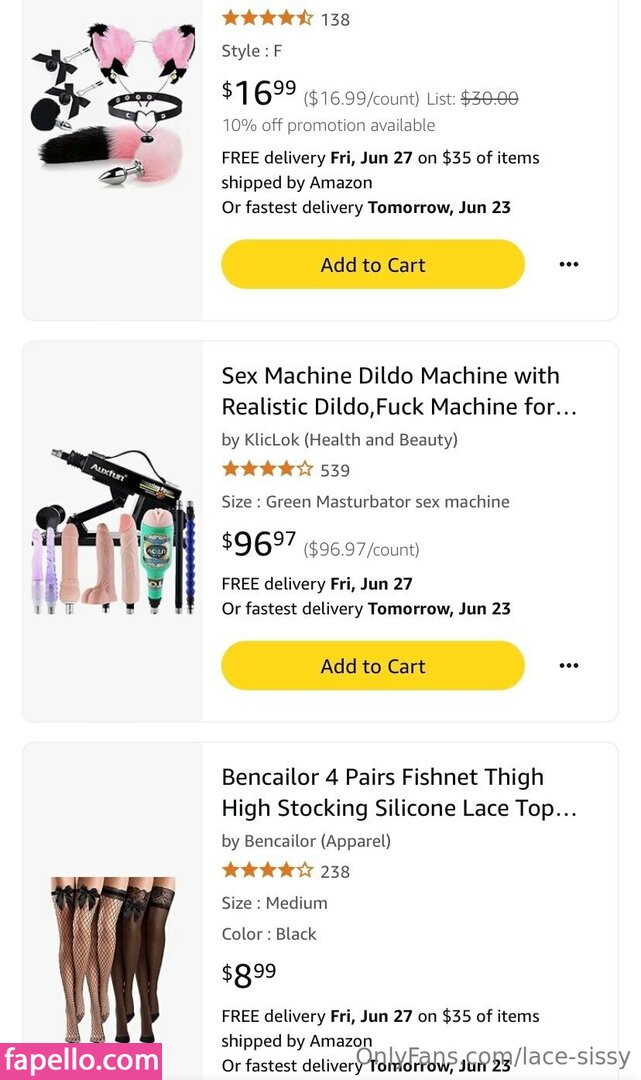Click star rating beside 539 reviews
The height and width of the screenshot is (1080, 641).
pos(267,469)
